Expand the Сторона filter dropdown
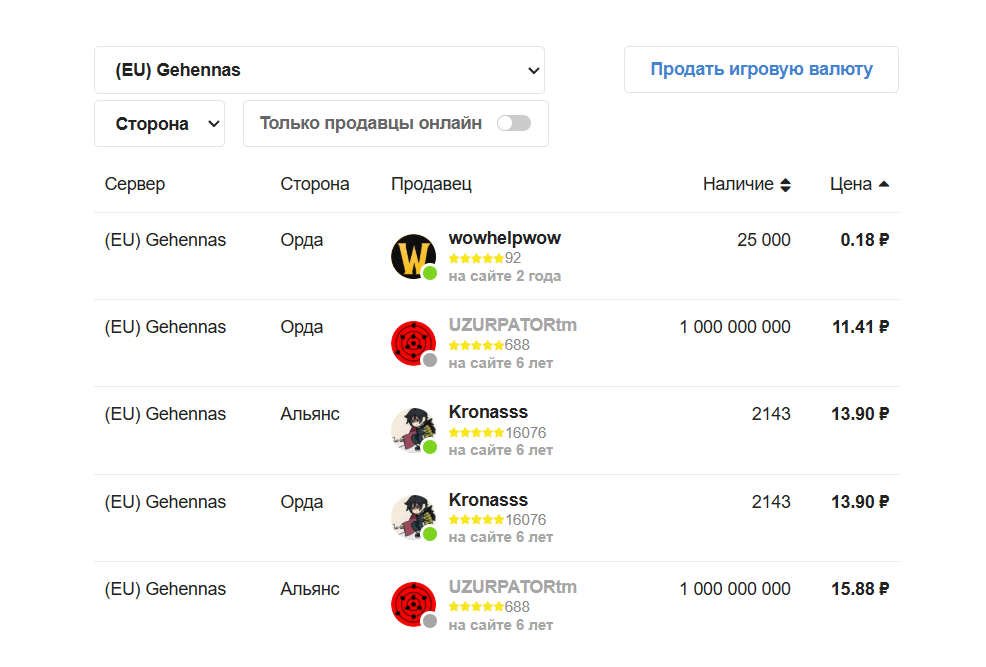This screenshot has height=667, width=986. pyautogui.click(x=159, y=124)
